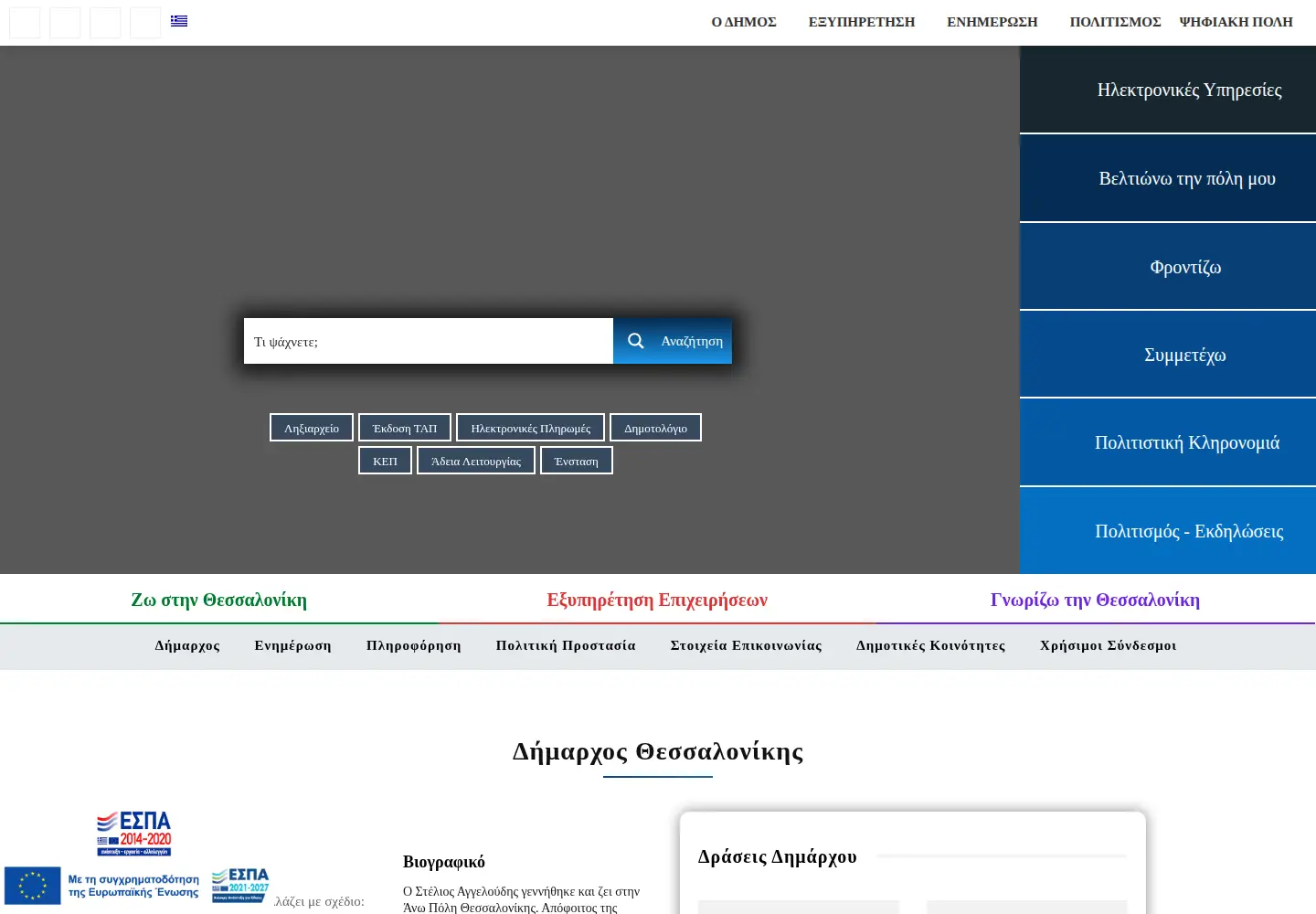Select the Ένσταση quick link
The height and width of the screenshot is (914, 1316).
click(577, 461)
